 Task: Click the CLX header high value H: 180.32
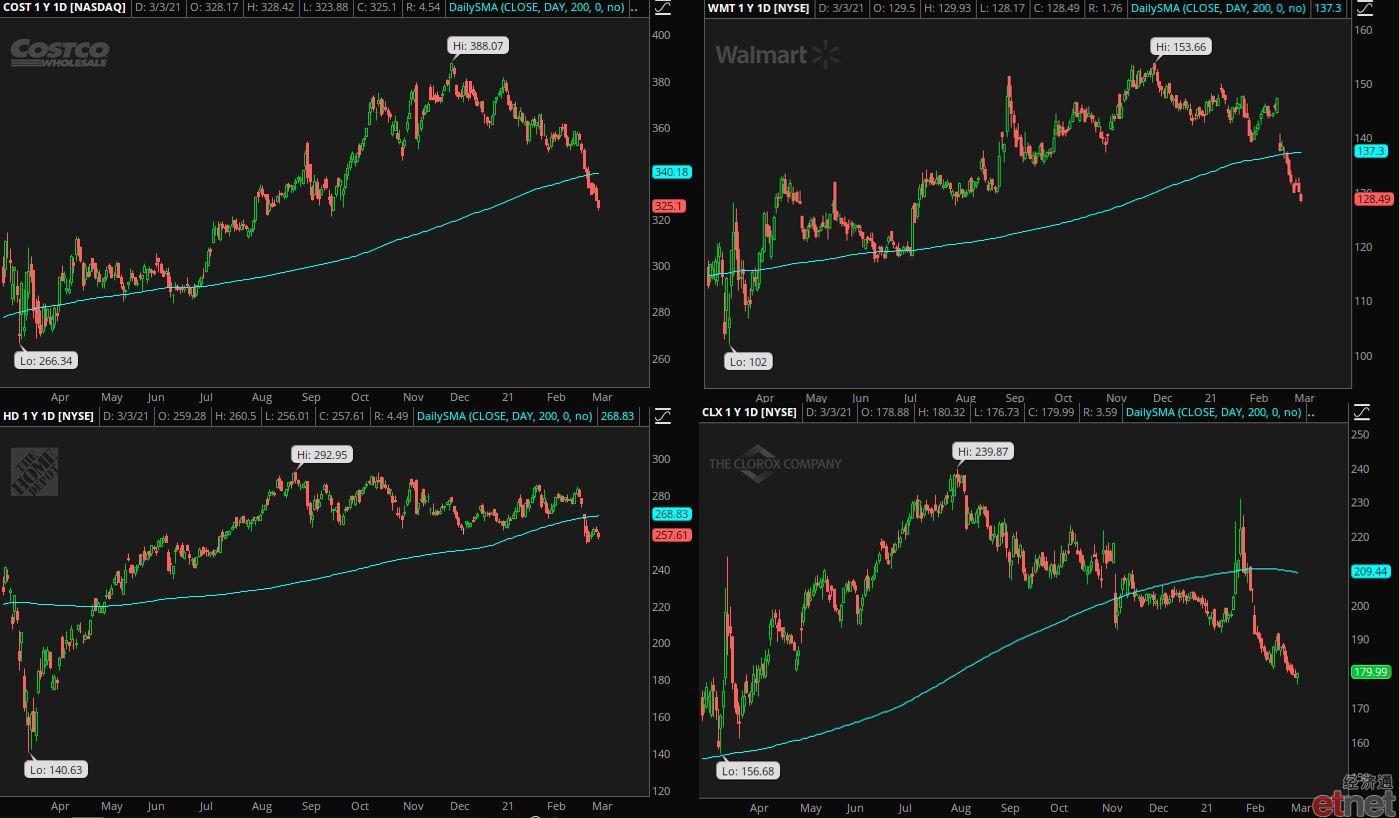(939, 412)
